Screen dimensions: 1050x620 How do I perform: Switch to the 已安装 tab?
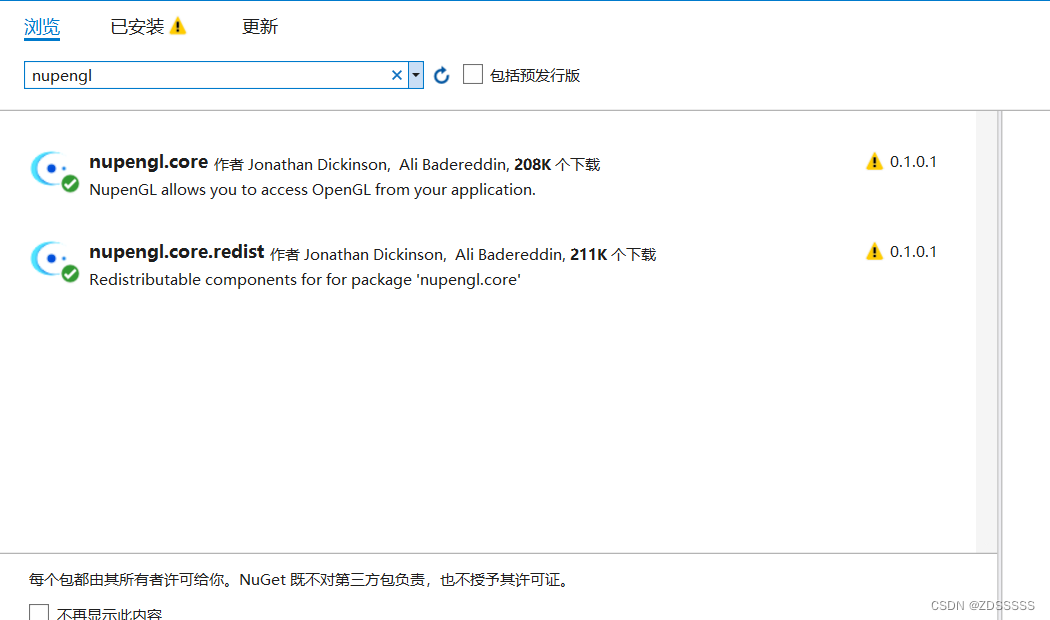tap(137, 25)
